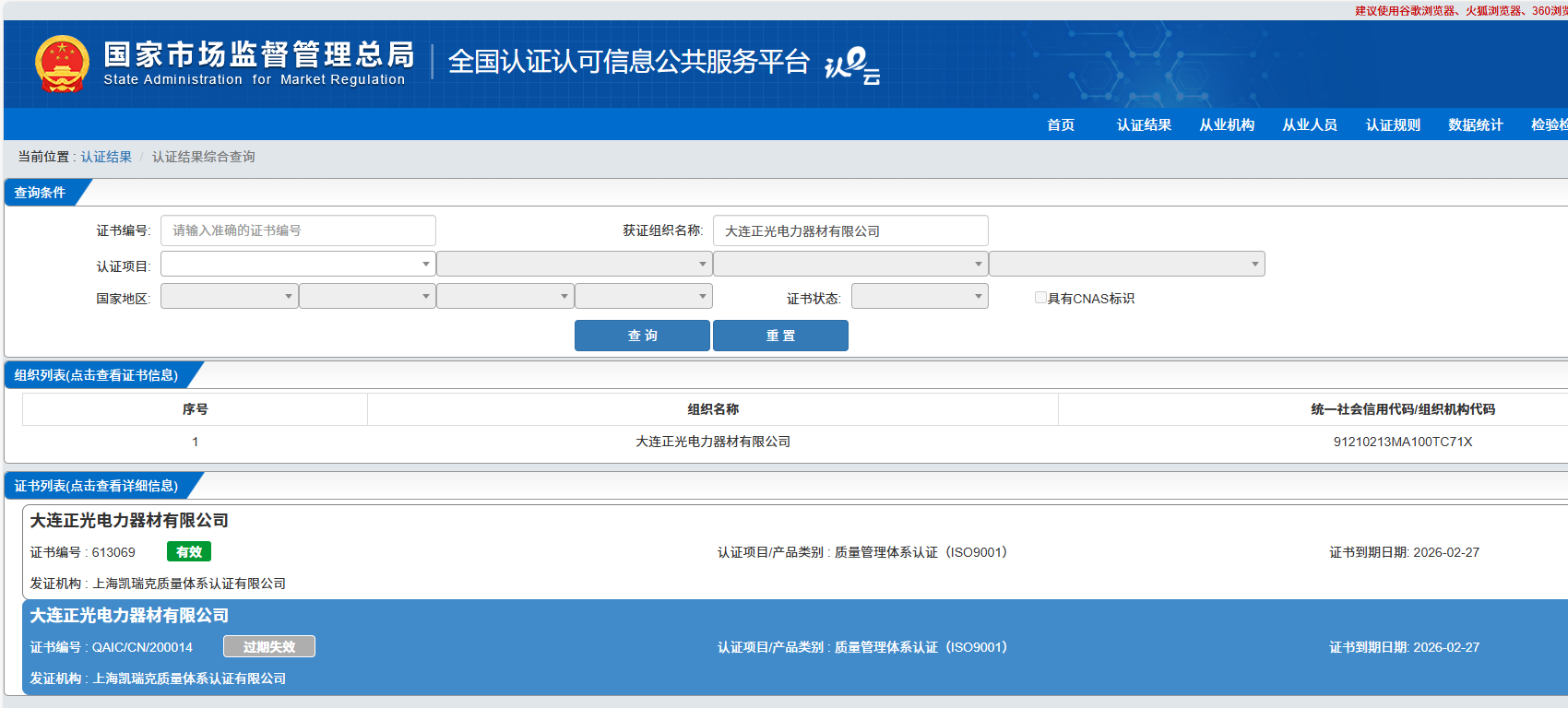
Task: Click the green 有效 status badge
Action: [188, 551]
